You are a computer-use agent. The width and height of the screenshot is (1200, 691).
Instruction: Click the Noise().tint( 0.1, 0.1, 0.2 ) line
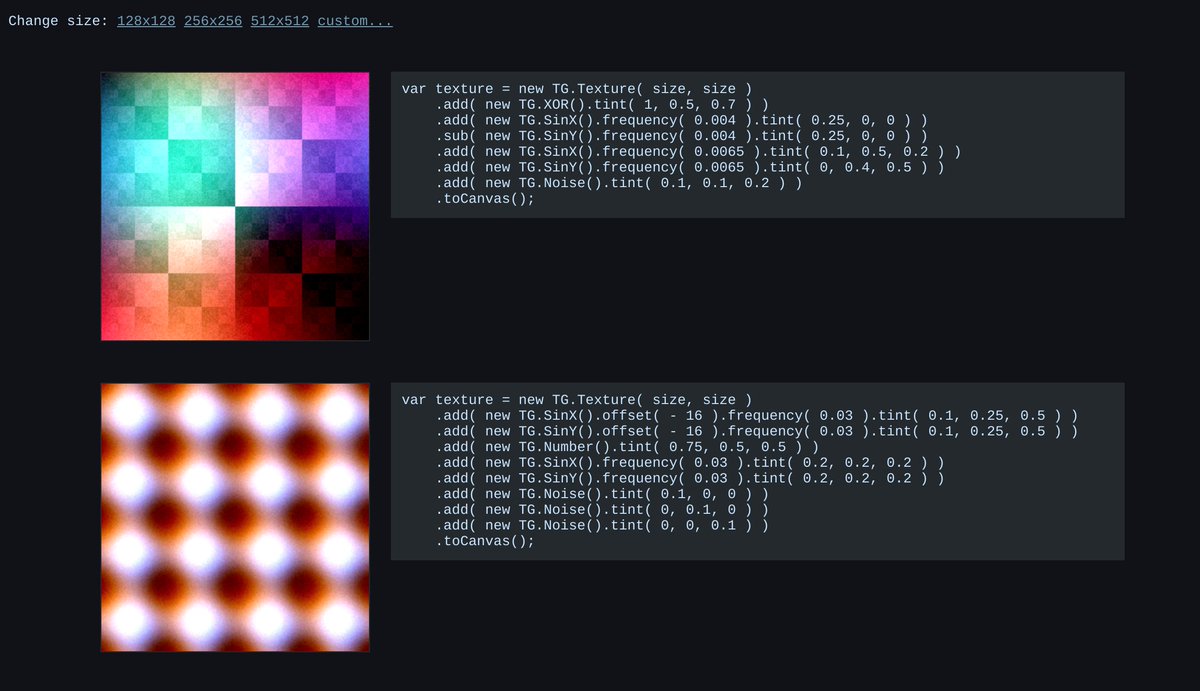(619, 183)
